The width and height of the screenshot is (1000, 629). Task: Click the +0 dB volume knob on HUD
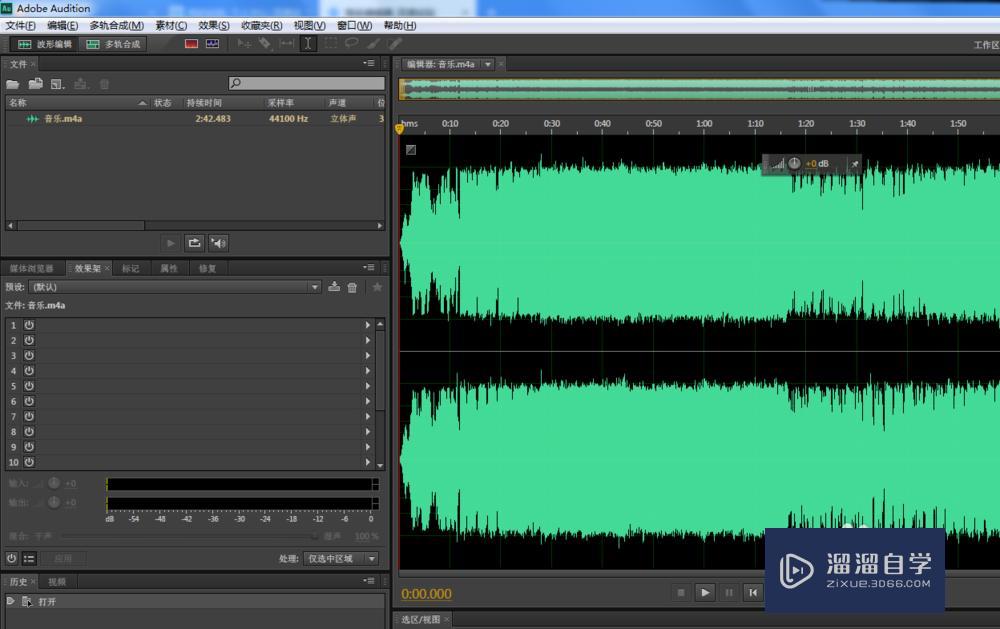click(794, 164)
